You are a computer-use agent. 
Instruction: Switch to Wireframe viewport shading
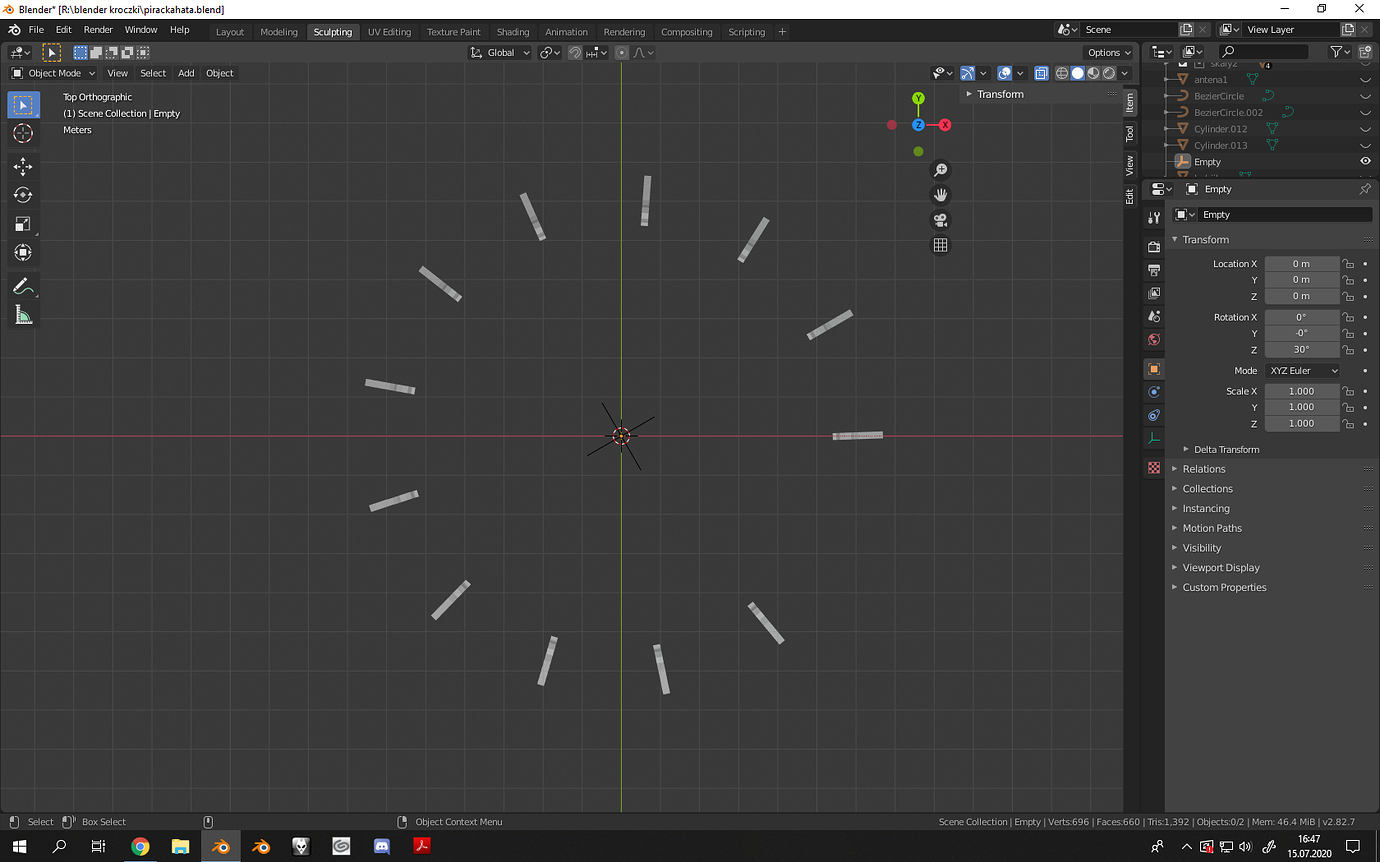click(1062, 73)
